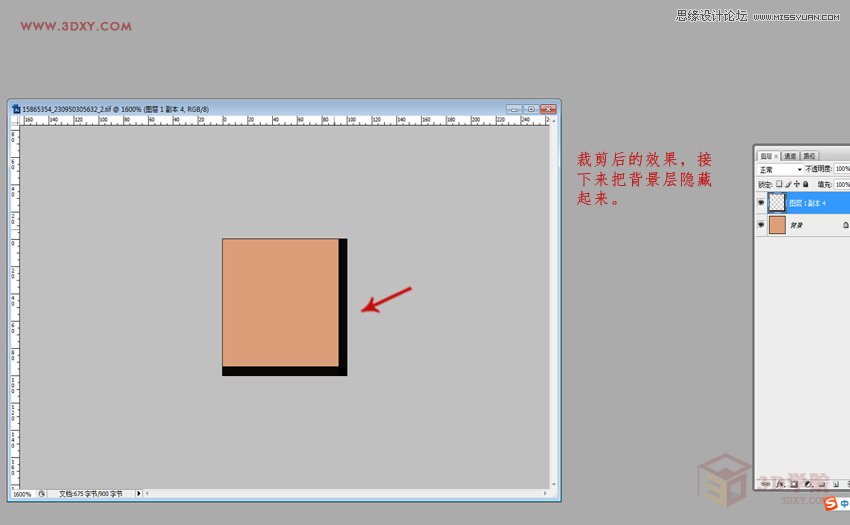Click the horizontal scrollbar right arrow
The image size is (850, 525).
[545, 494]
